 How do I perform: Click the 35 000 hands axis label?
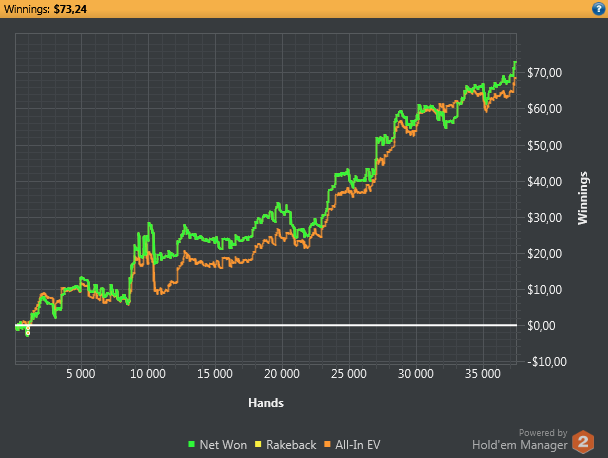click(x=483, y=374)
